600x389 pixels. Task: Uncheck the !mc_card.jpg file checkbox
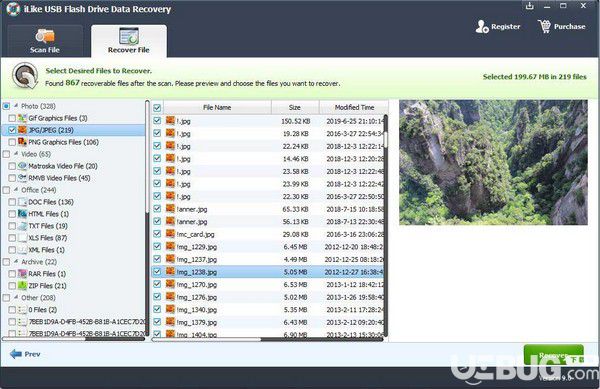pyautogui.click(x=157, y=234)
